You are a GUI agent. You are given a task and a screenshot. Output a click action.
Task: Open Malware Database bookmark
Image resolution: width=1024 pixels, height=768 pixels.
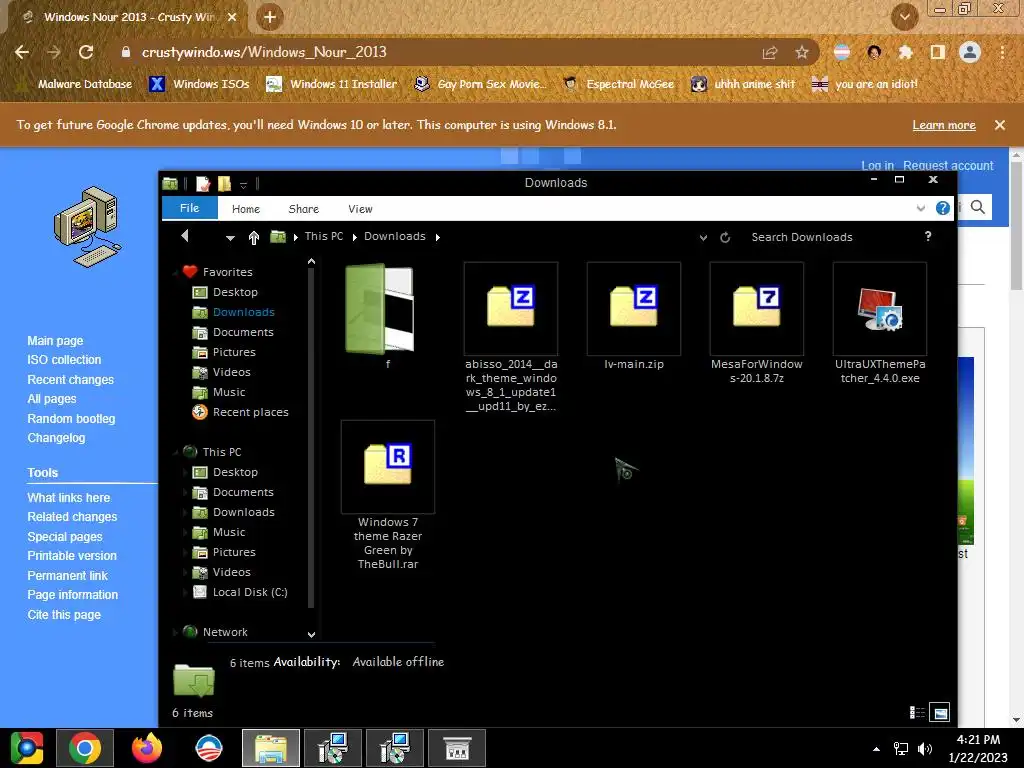click(x=76, y=84)
